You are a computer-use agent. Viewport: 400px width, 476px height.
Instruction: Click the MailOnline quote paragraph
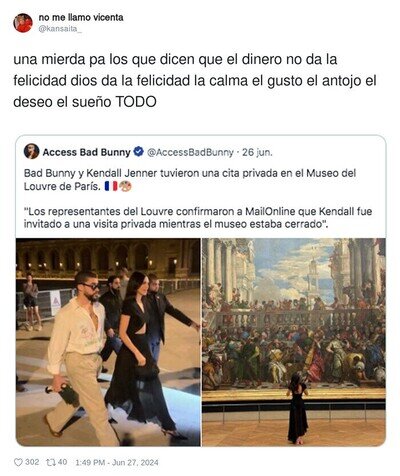coord(198,218)
